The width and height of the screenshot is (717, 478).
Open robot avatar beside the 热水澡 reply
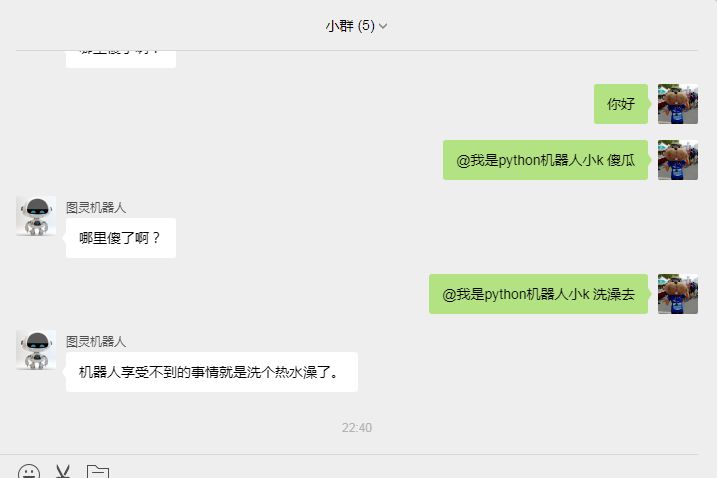coord(36,350)
